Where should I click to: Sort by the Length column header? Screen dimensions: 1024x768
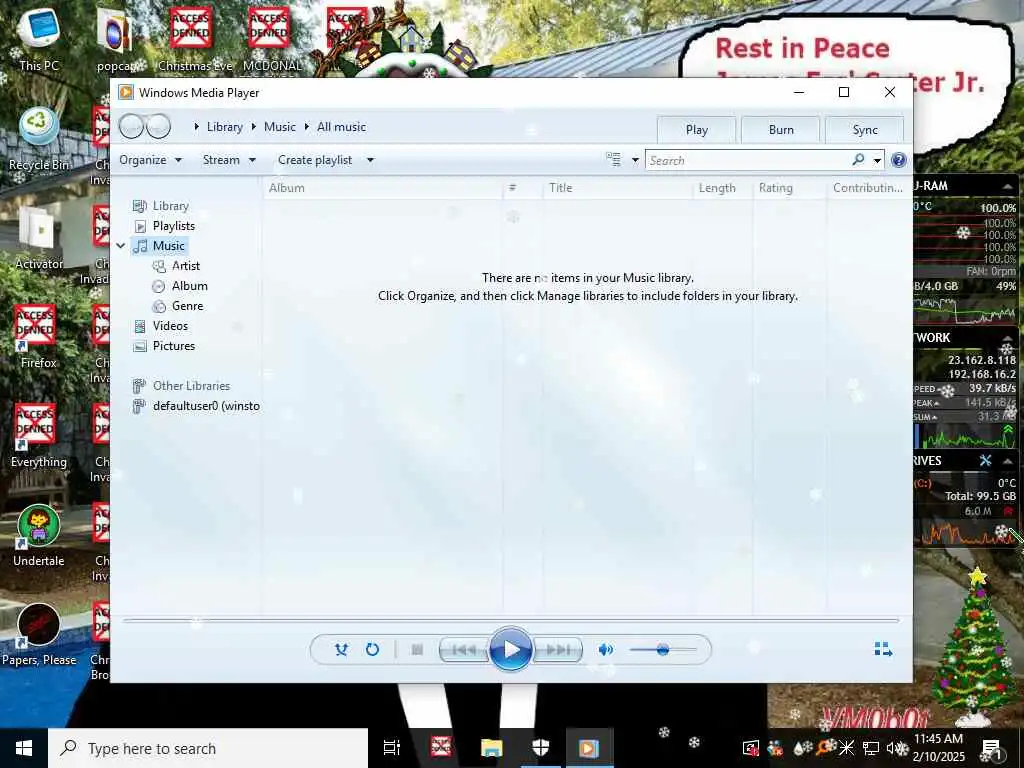[722, 188]
